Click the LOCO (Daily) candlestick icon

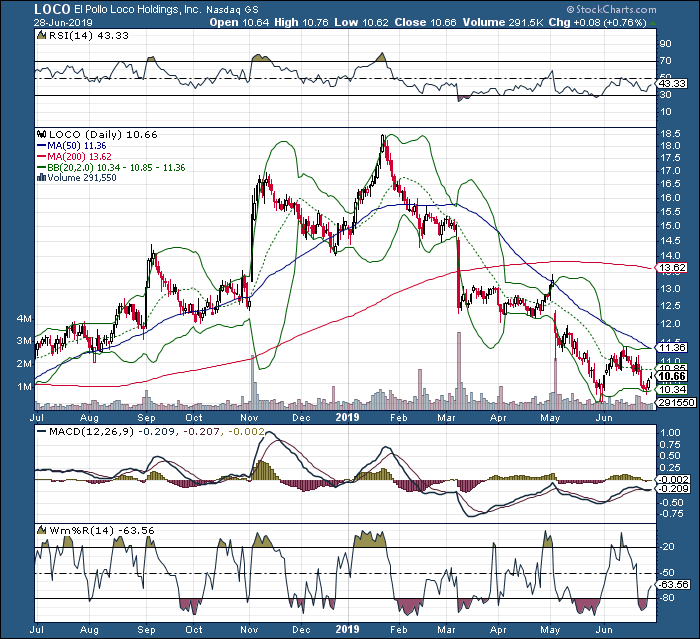42,134
